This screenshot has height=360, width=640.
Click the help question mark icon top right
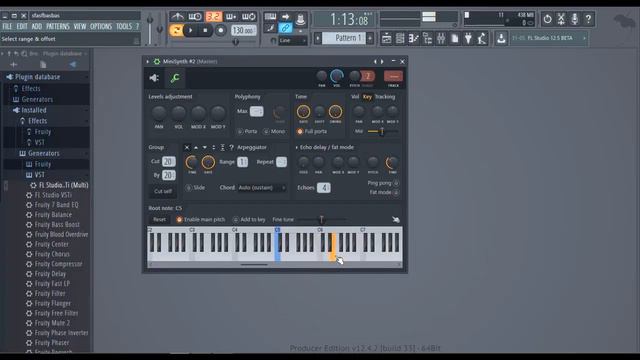tap(588, 19)
